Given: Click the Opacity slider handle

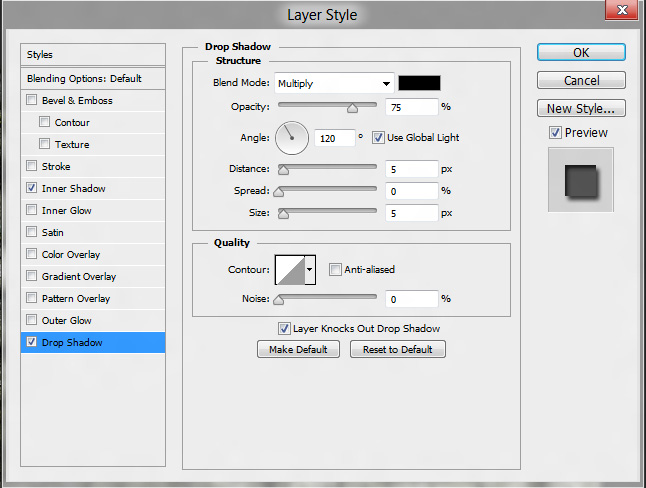Looking at the screenshot, I should click(x=352, y=108).
